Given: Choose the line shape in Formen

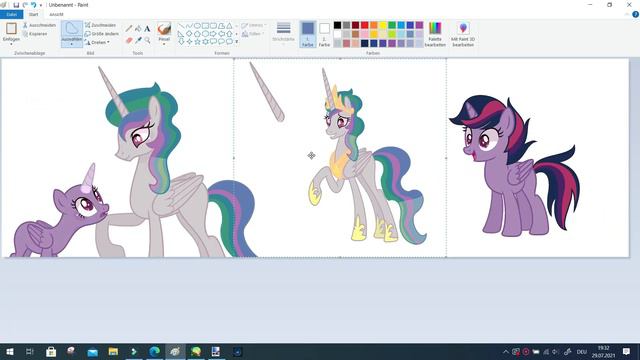Looking at the screenshot, I should 181,26.
